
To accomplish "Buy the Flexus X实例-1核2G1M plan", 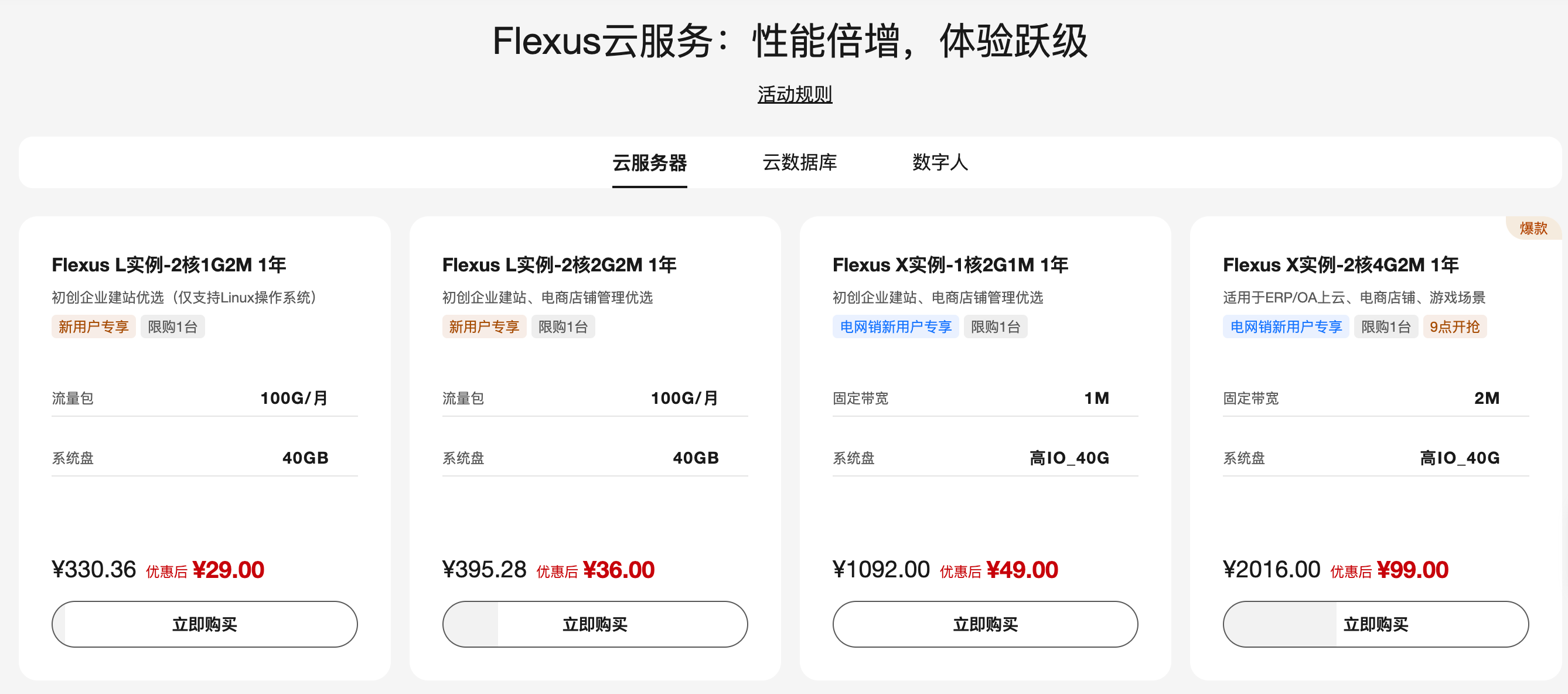I will [985, 624].
